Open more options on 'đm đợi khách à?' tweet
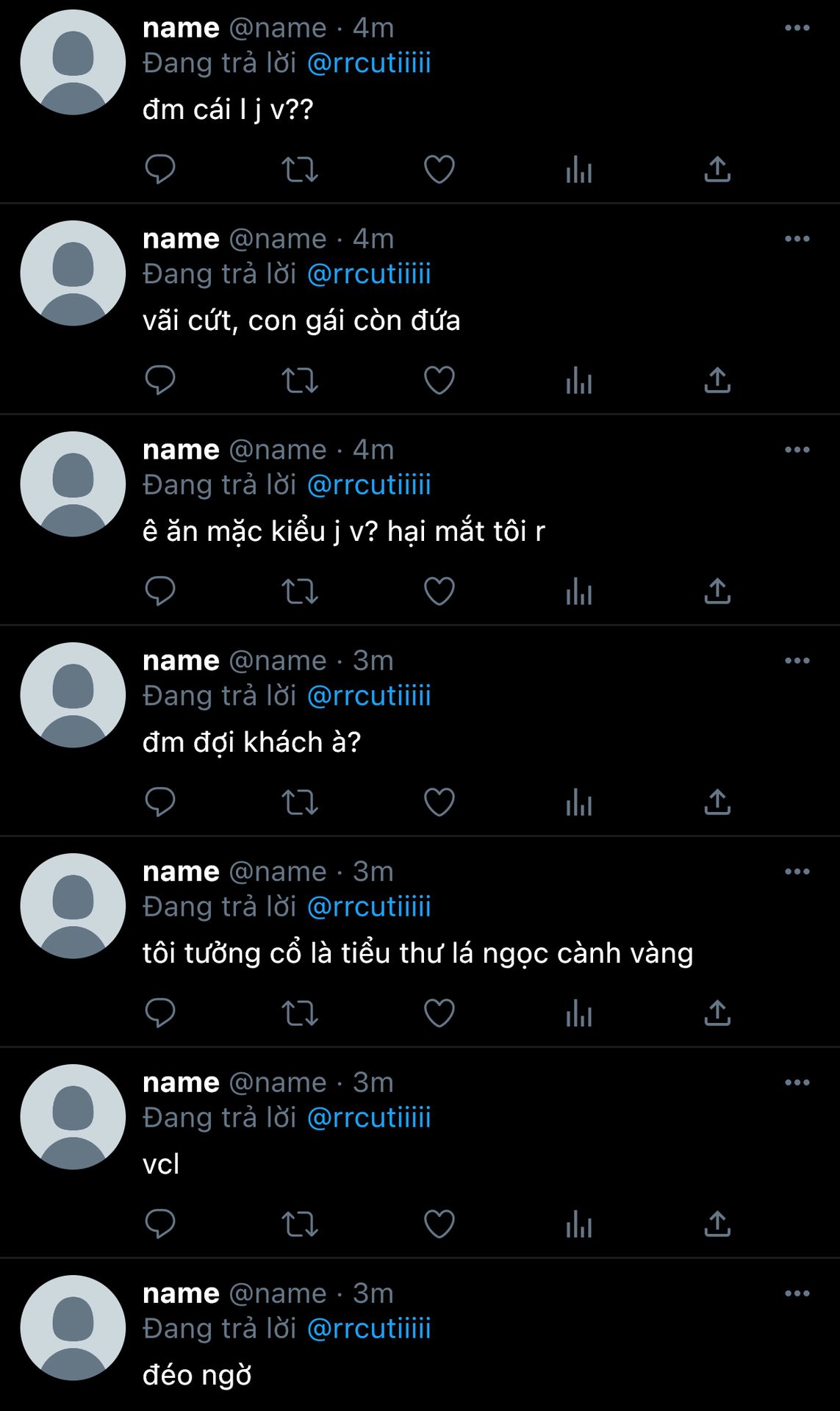Screen dimensions: 840x1411 797,661
